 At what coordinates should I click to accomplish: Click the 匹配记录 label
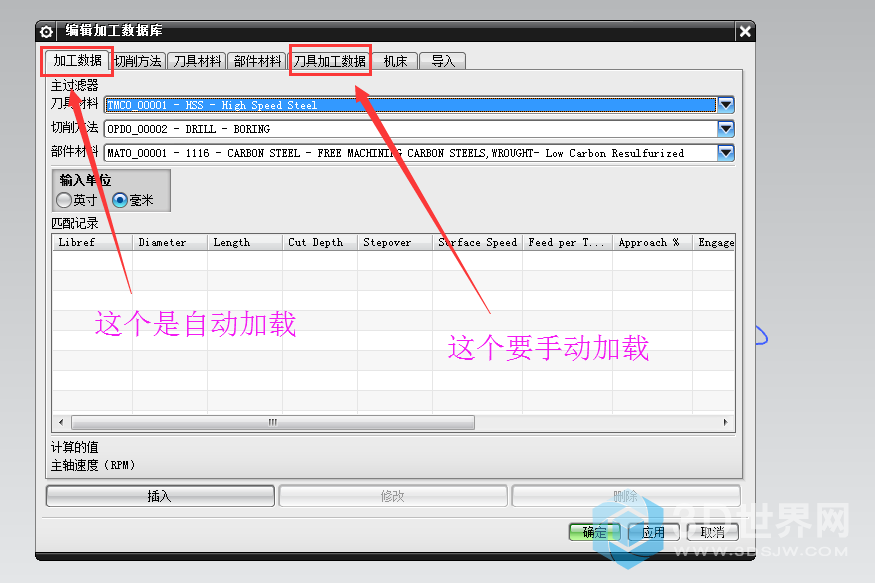click(x=75, y=224)
